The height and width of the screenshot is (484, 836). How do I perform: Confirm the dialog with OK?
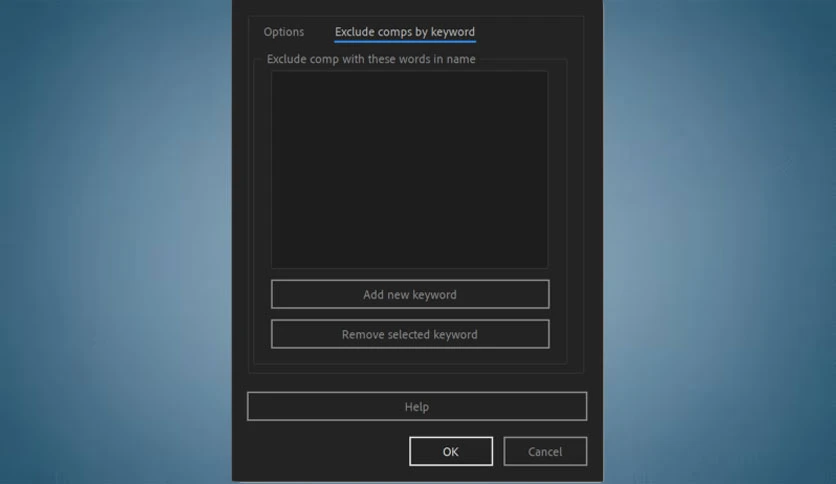[x=451, y=451]
